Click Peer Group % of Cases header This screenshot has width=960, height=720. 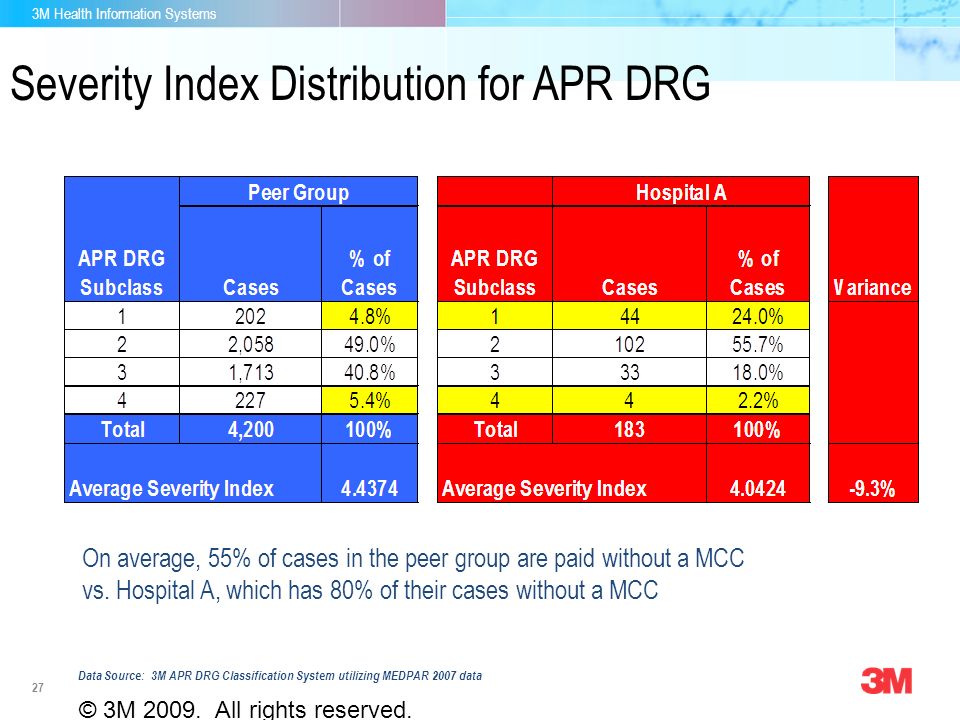tap(369, 272)
